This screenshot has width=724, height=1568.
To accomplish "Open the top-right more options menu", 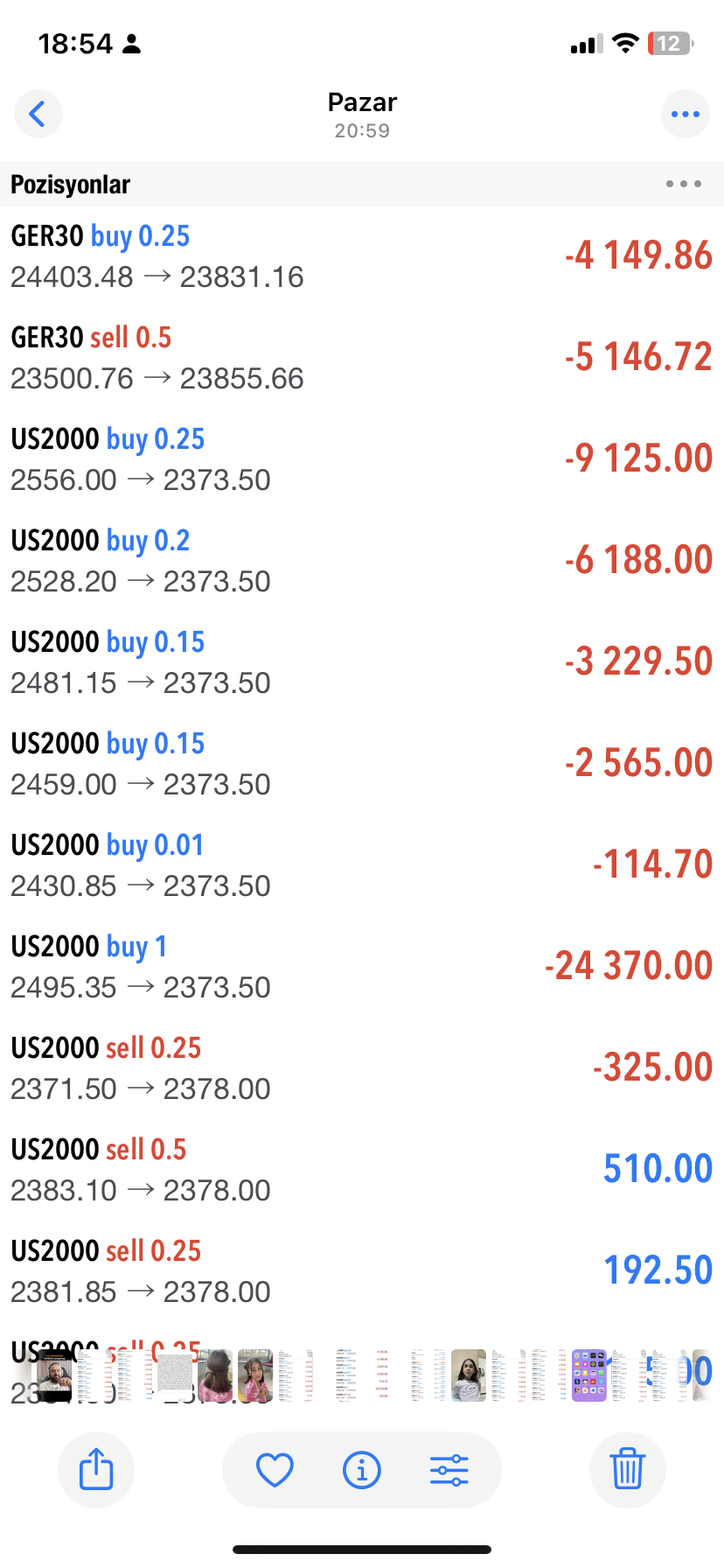I will point(685,114).
